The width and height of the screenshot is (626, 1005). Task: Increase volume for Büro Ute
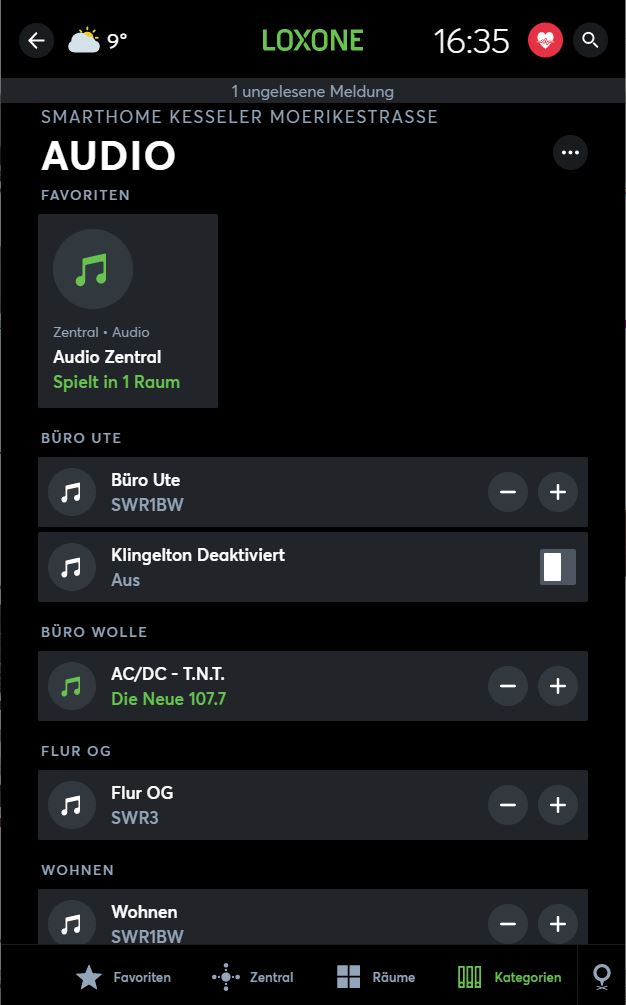(558, 492)
